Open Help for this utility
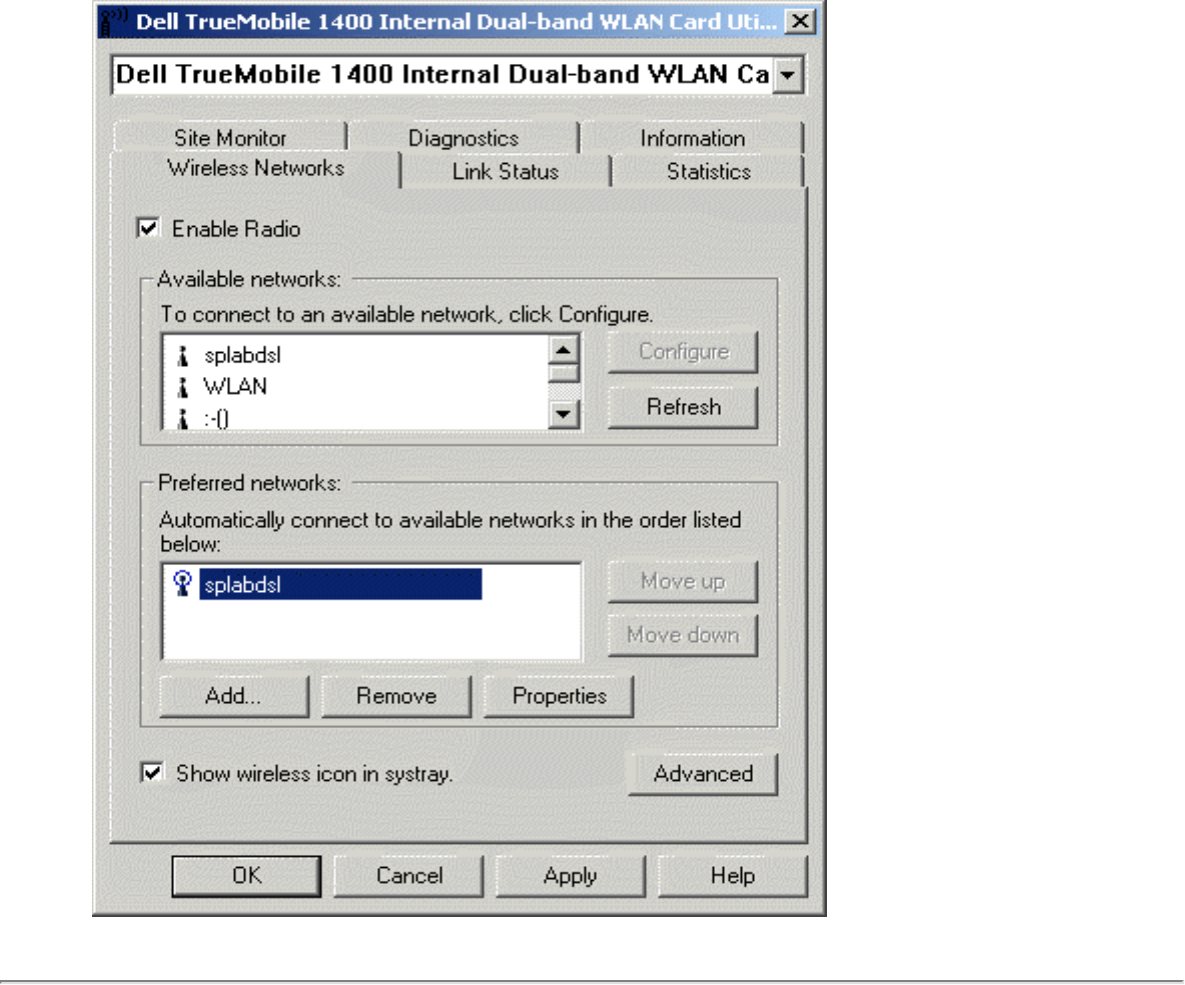 (x=732, y=876)
